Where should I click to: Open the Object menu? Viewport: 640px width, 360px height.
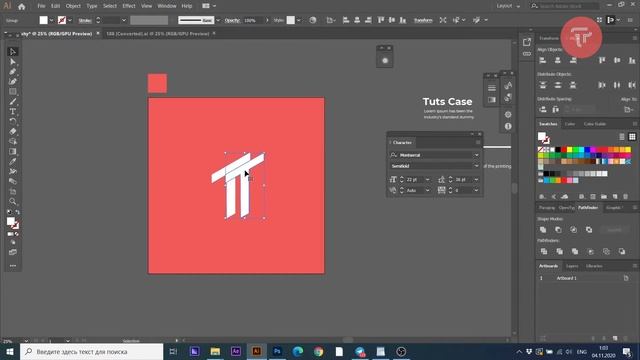pos(73,6)
